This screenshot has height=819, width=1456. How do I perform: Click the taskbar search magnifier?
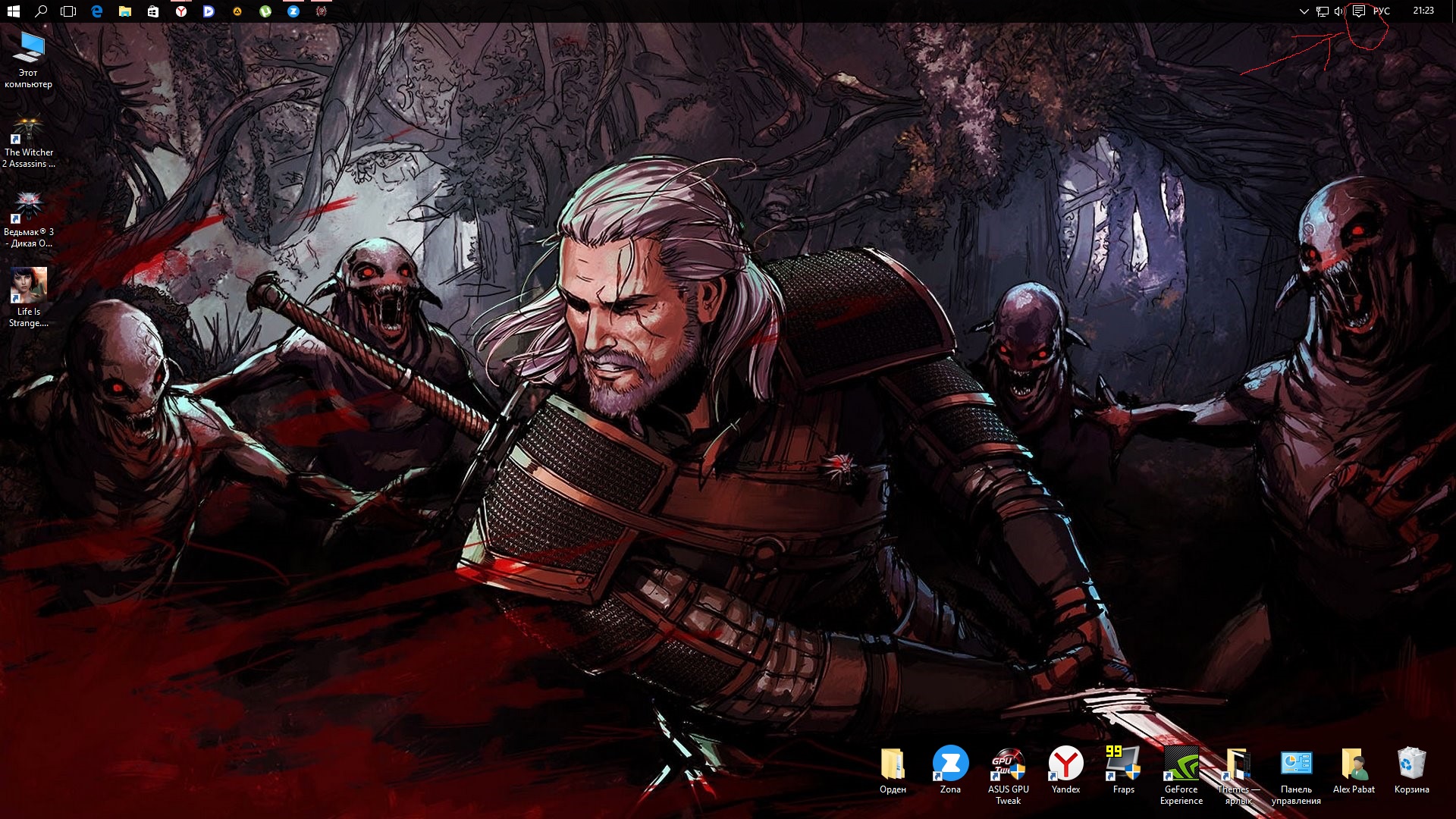click(x=41, y=11)
